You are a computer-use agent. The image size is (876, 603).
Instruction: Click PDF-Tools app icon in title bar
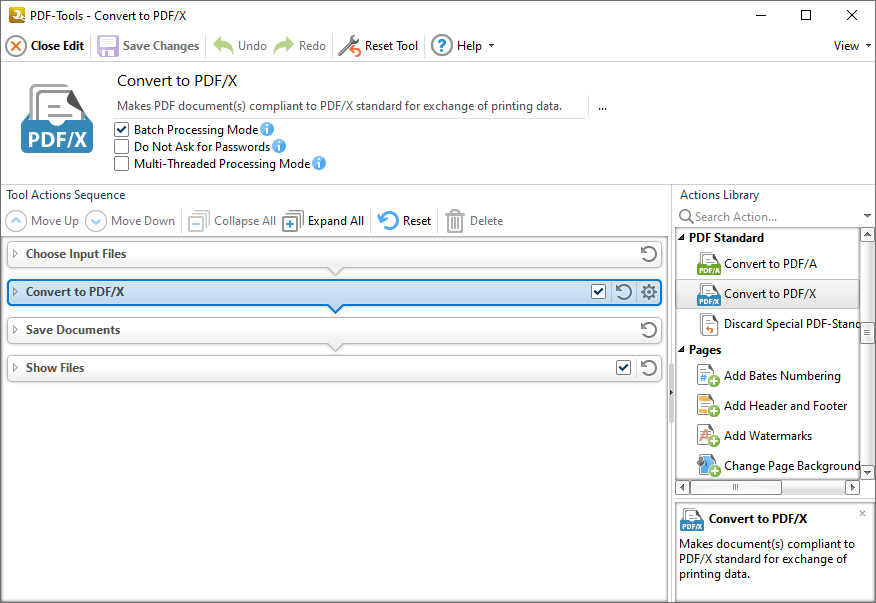pos(17,15)
